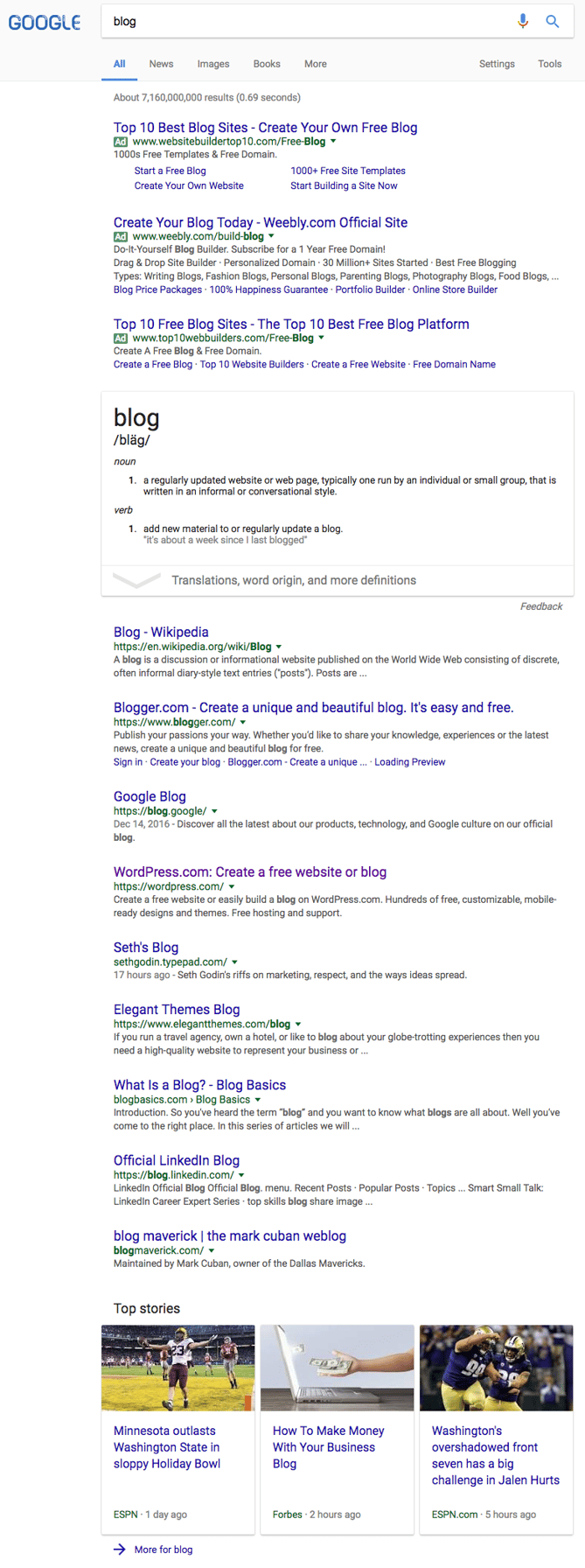Click the Google logo
The height and width of the screenshot is (1568, 585).
(x=45, y=22)
